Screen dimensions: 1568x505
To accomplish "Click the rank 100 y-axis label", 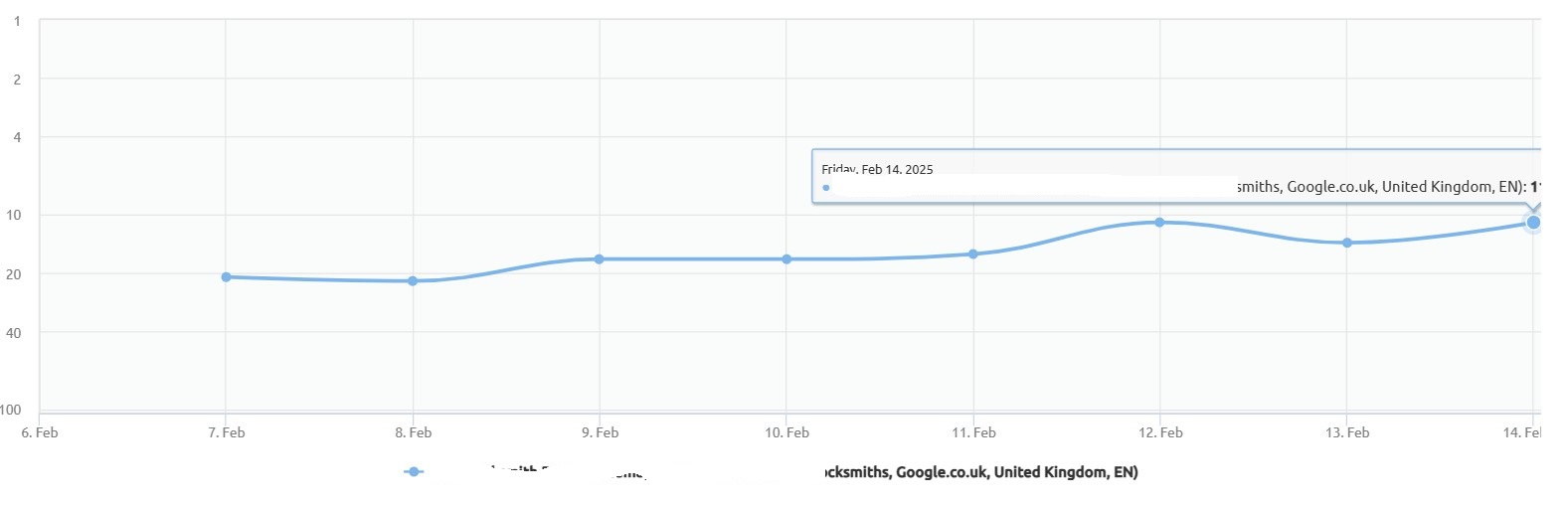I will click(x=11, y=410).
